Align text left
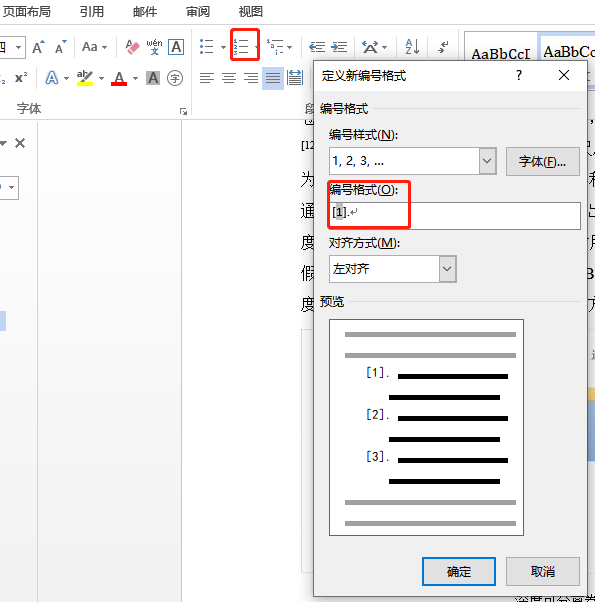The height and width of the screenshot is (602, 595). point(207,78)
